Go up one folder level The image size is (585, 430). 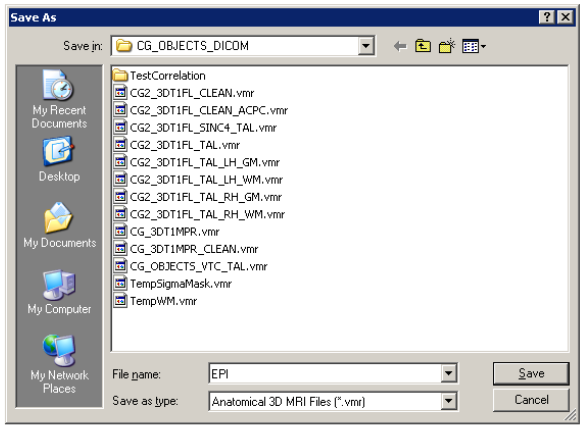pyautogui.click(x=423, y=46)
